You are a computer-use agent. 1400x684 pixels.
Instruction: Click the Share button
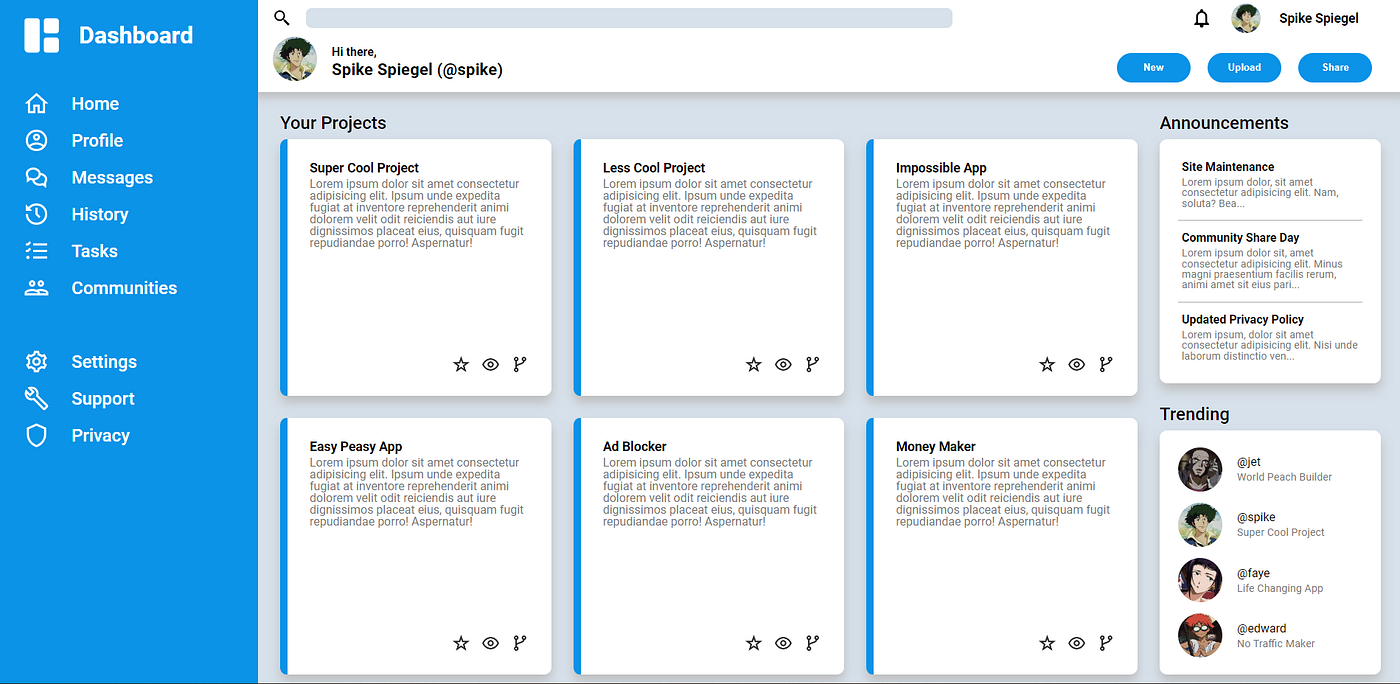pos(1334,67)
